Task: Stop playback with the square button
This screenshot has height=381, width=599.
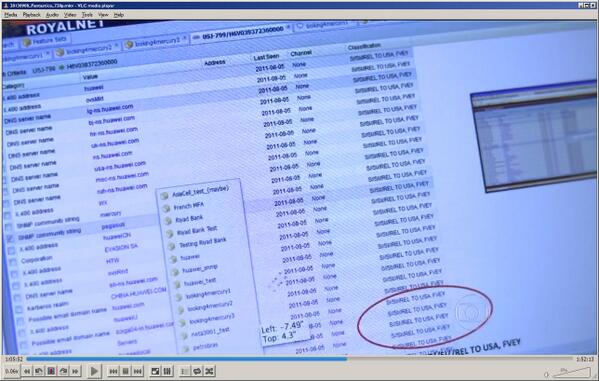Action: point(125,371)
